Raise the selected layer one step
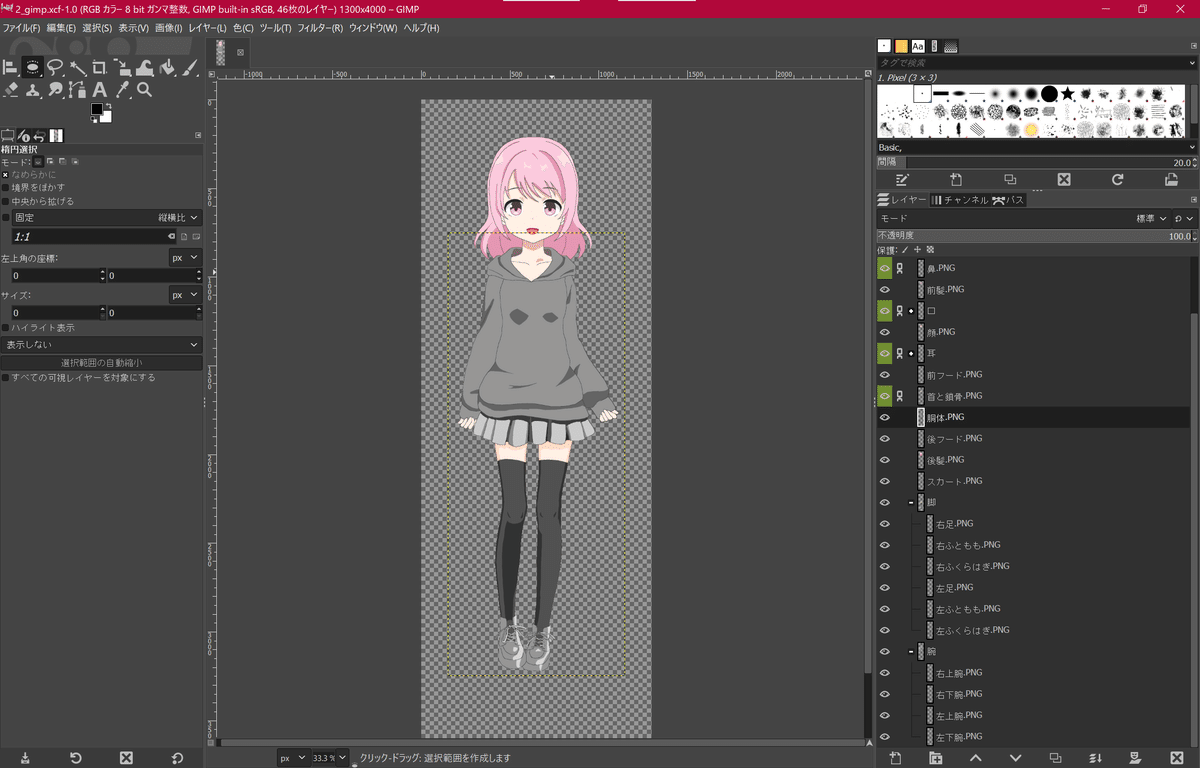Viewport: 1200px width, 768px height. (975, 758)
